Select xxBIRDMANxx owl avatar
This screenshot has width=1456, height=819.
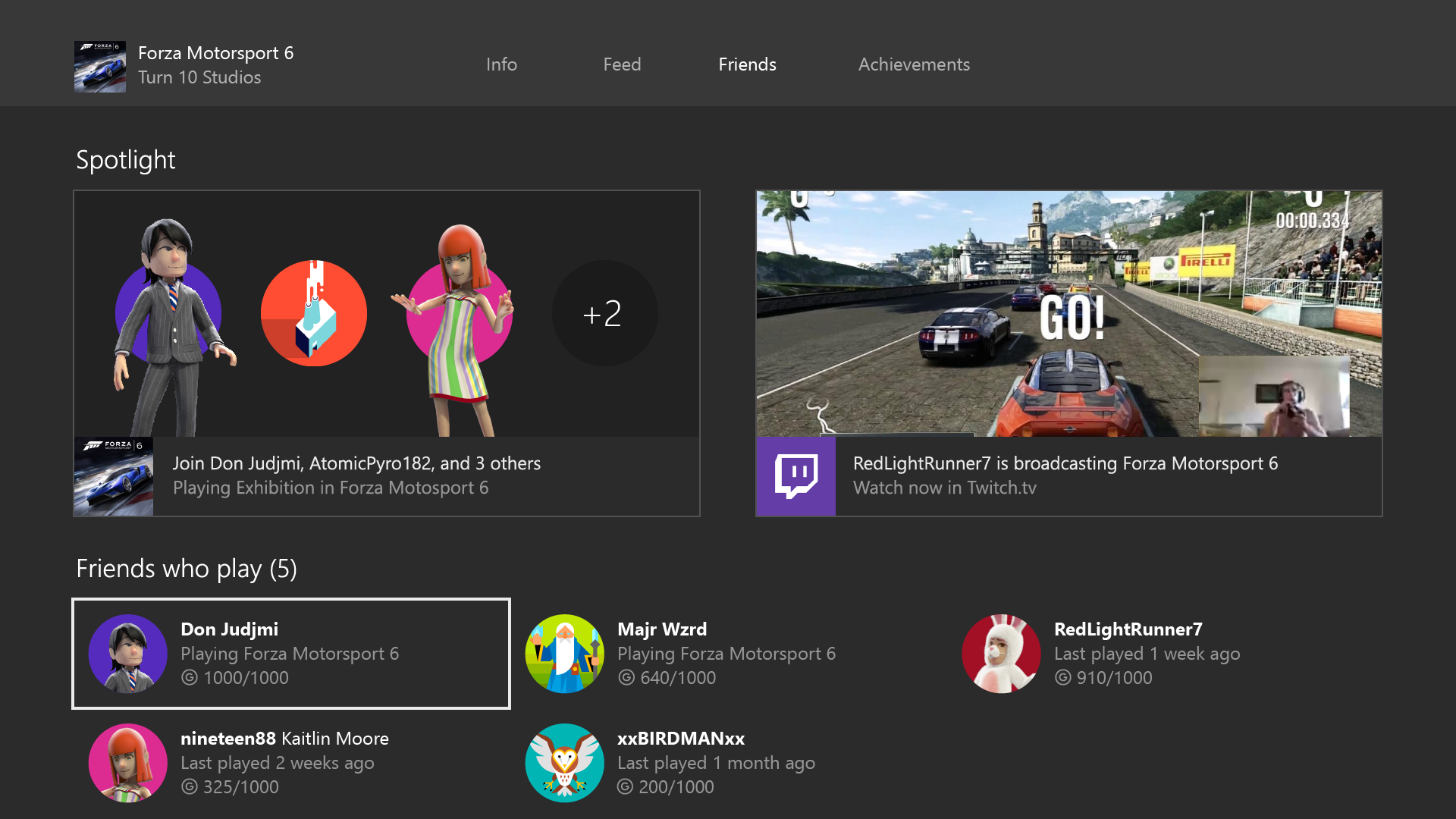tap(564, 763)
